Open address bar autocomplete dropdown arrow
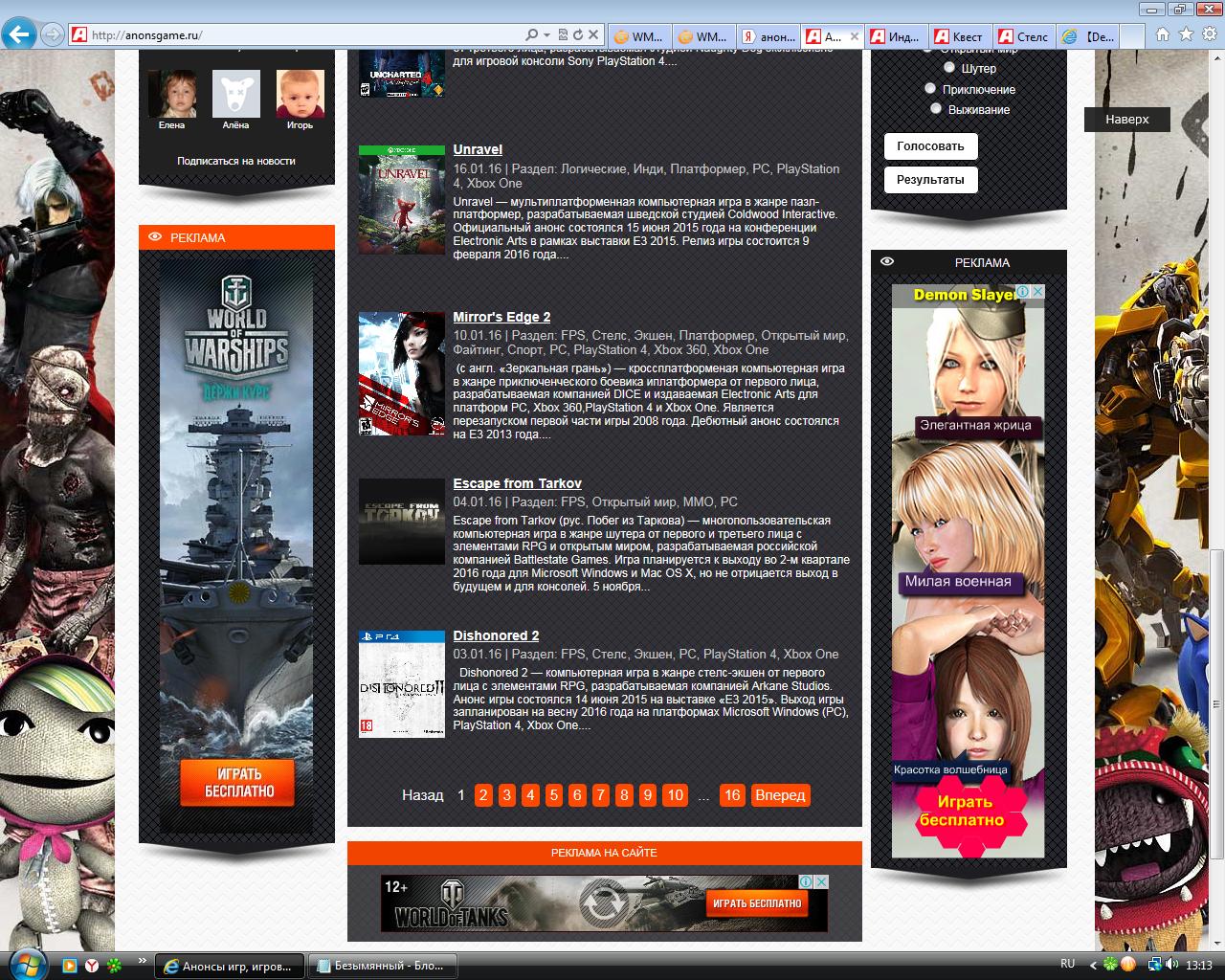1225x980 pixels. pyautogui.click(x=547, y=35)
